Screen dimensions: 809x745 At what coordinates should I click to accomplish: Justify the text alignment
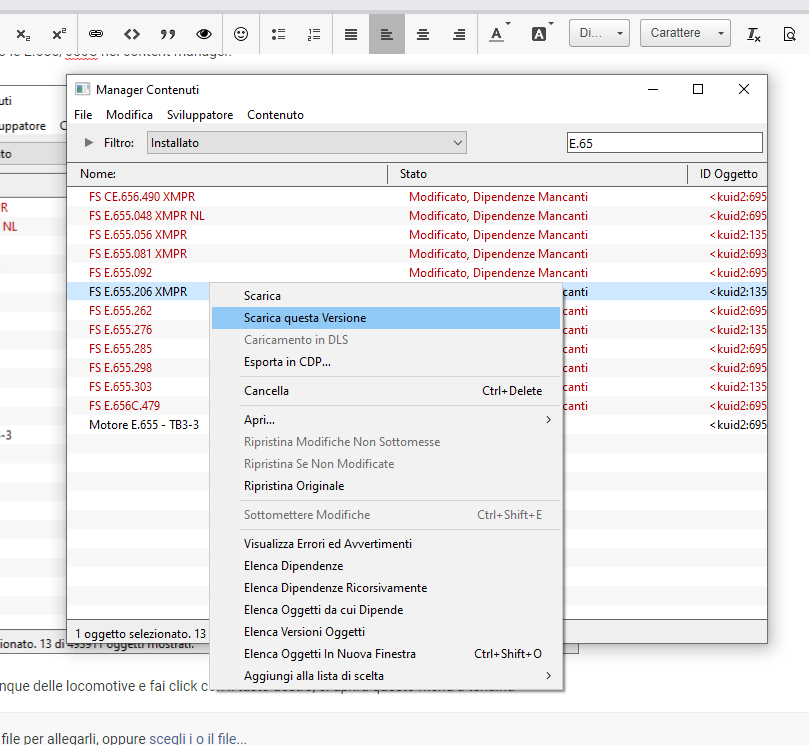pos(351,34)
